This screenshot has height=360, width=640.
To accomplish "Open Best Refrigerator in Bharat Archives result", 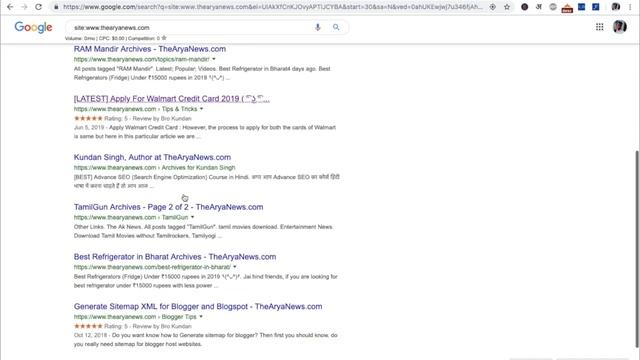I will (175, 257).
